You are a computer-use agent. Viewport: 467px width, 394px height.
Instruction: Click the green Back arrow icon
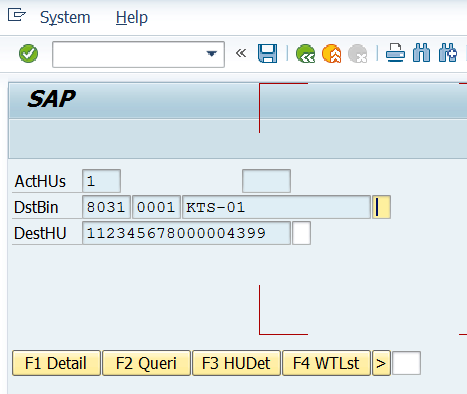305,54
